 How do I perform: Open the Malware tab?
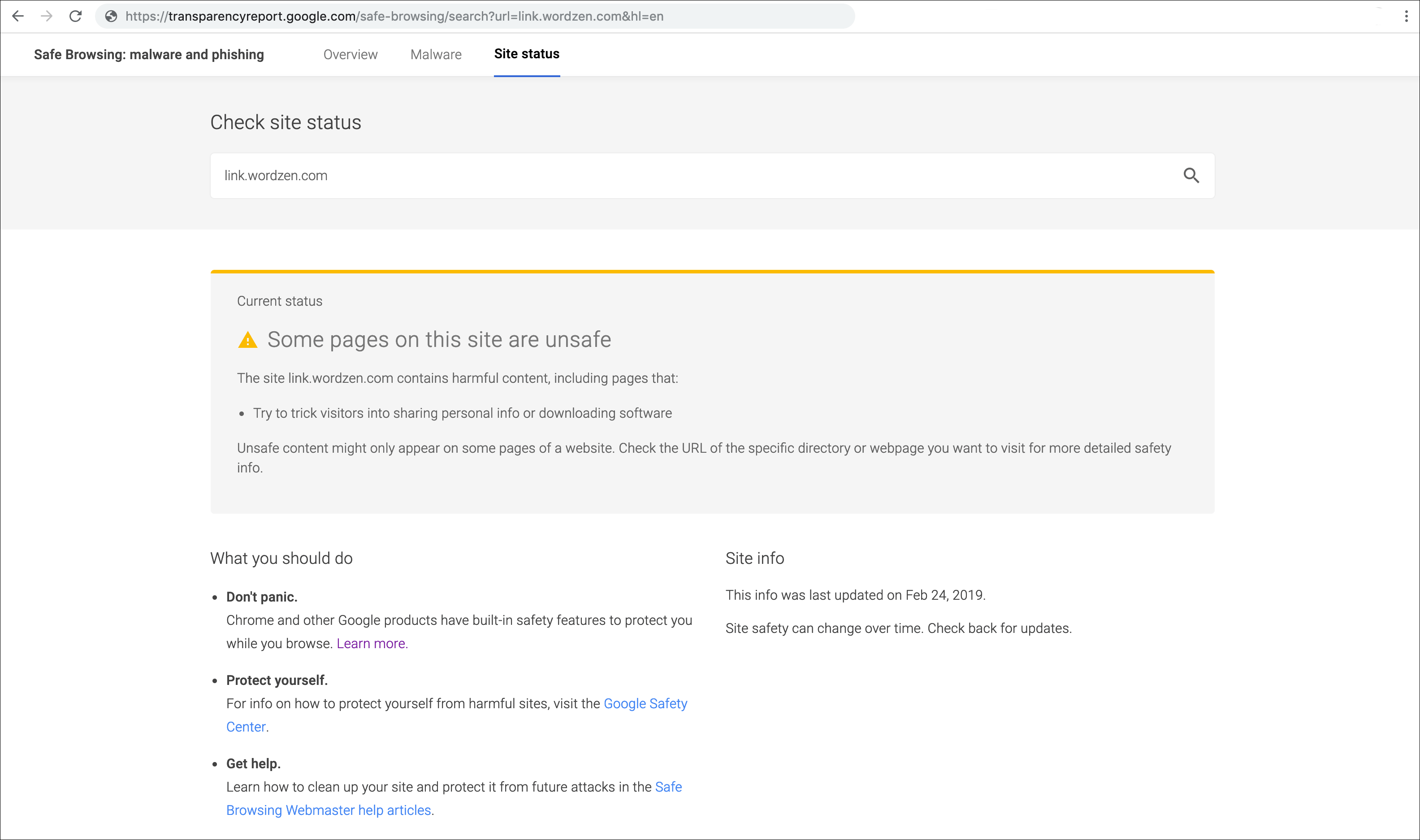coord(436,54)
